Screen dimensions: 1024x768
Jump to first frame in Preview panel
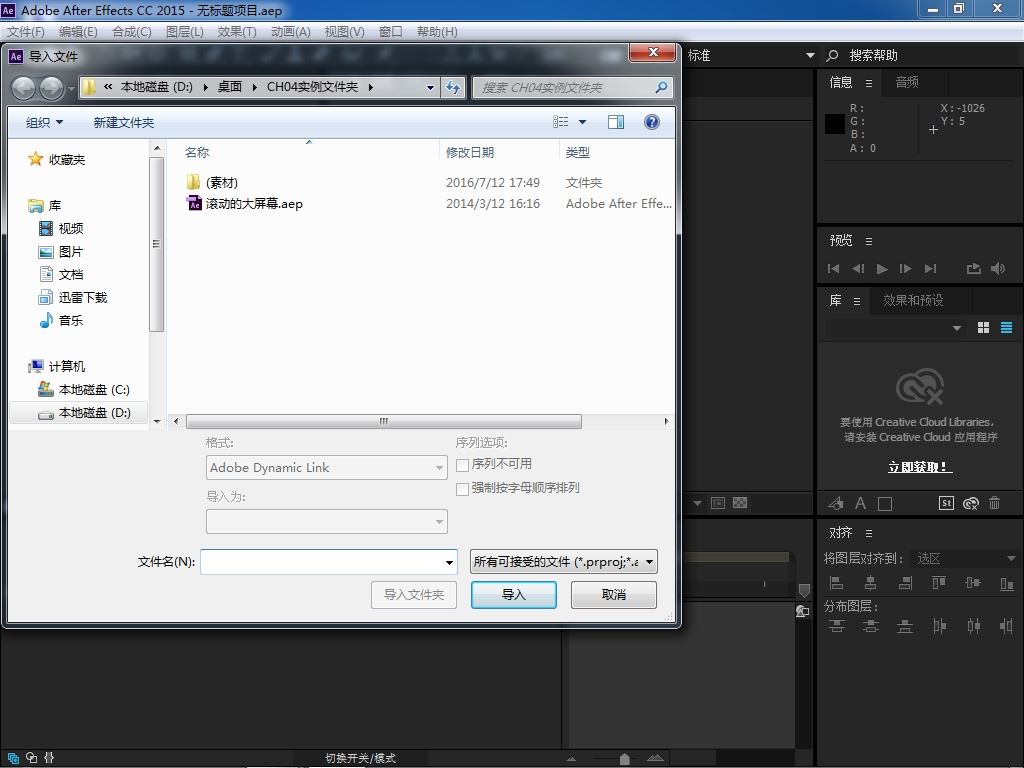click(x=833, y=268)
